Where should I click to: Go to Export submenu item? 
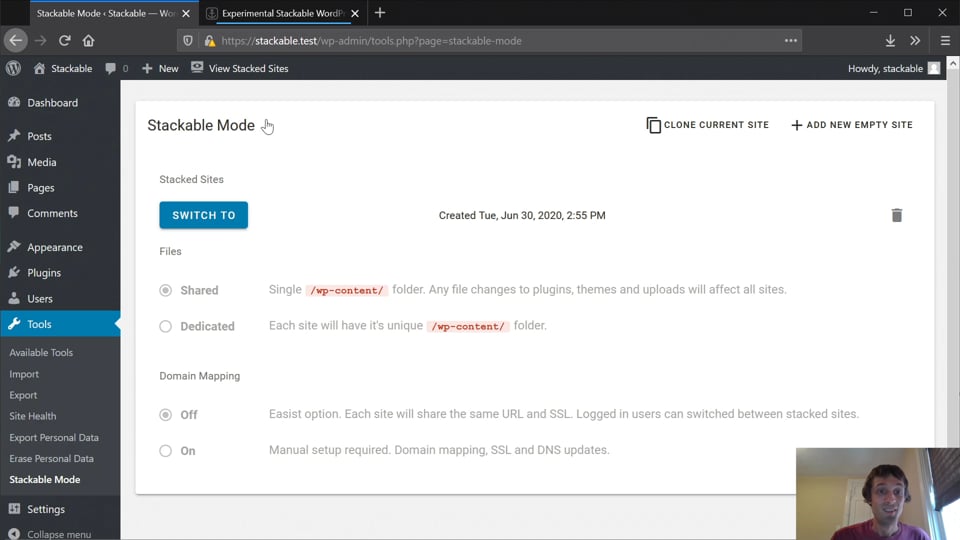pyautogui.click(x=23, y=395)
